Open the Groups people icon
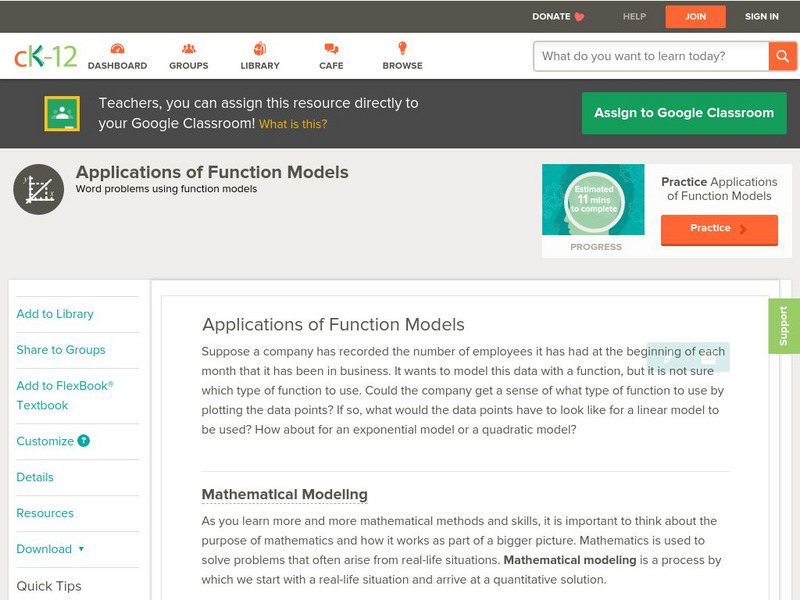This screenshot has width=800, height=600. tap(189, 49)
